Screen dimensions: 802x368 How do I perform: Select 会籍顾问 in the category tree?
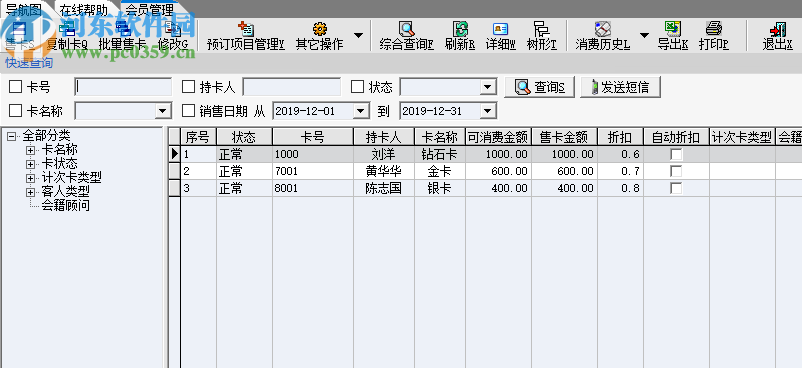point(66,206)
